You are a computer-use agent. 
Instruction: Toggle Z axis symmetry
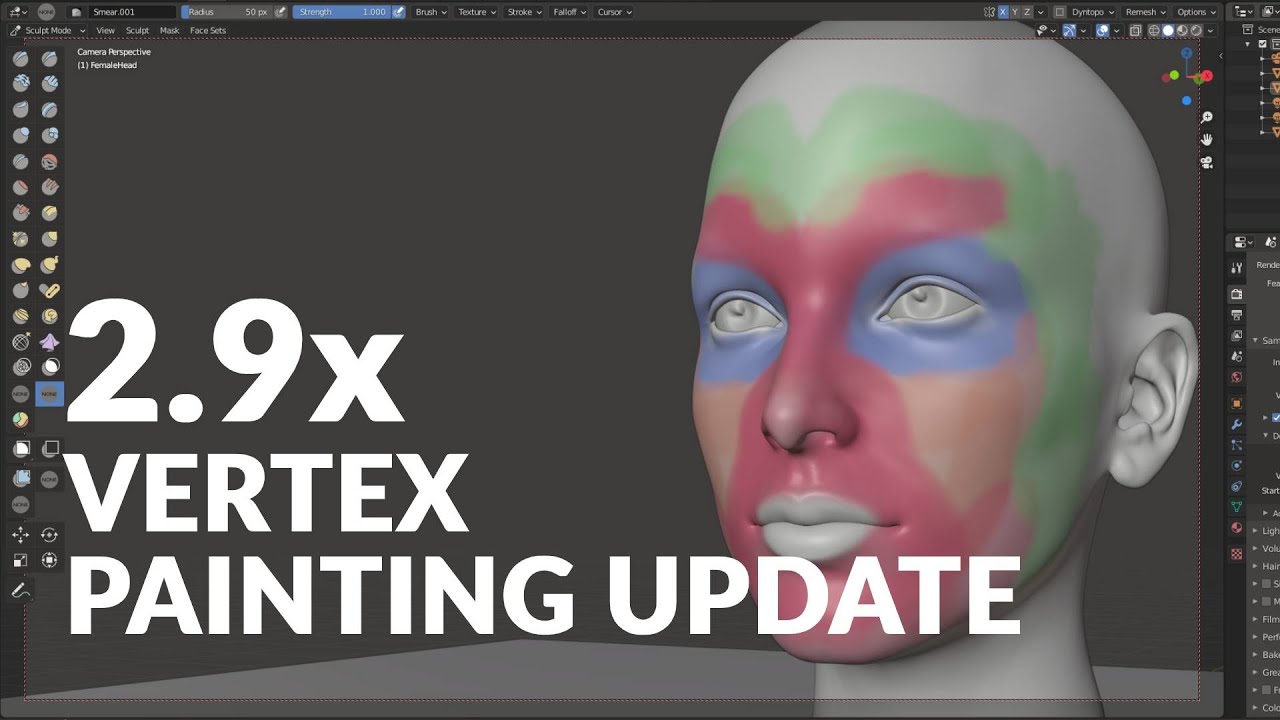[x=1029, y=12]
